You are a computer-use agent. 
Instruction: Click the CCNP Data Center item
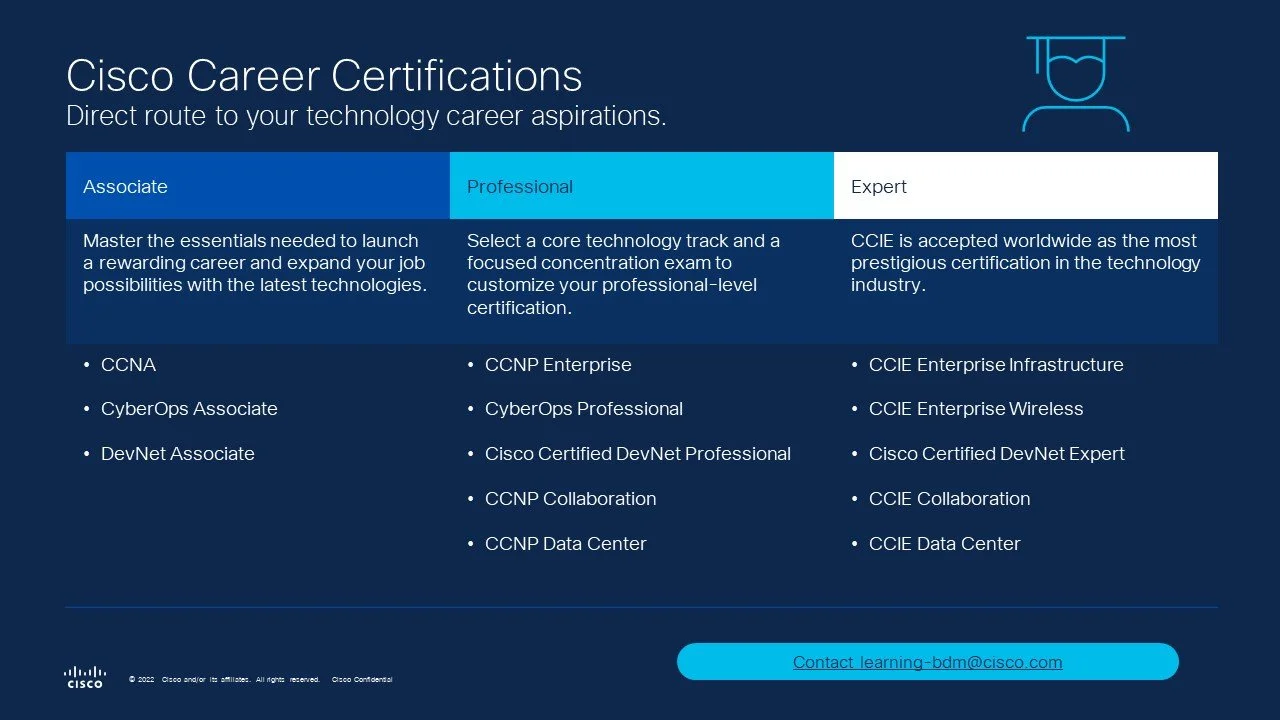click(x=566, y=544)
